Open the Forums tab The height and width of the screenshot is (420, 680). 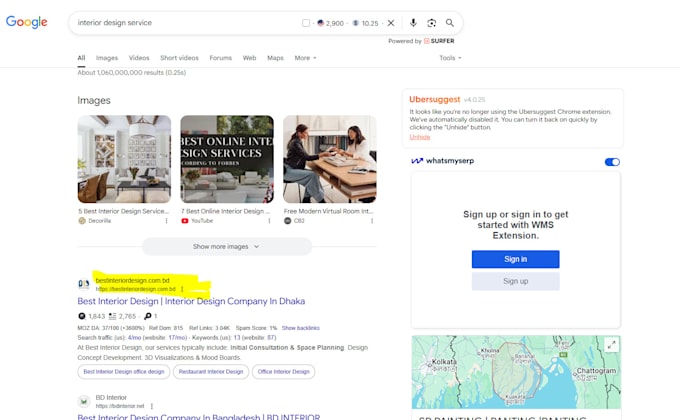pyautogui.click(x=220, y=58)
